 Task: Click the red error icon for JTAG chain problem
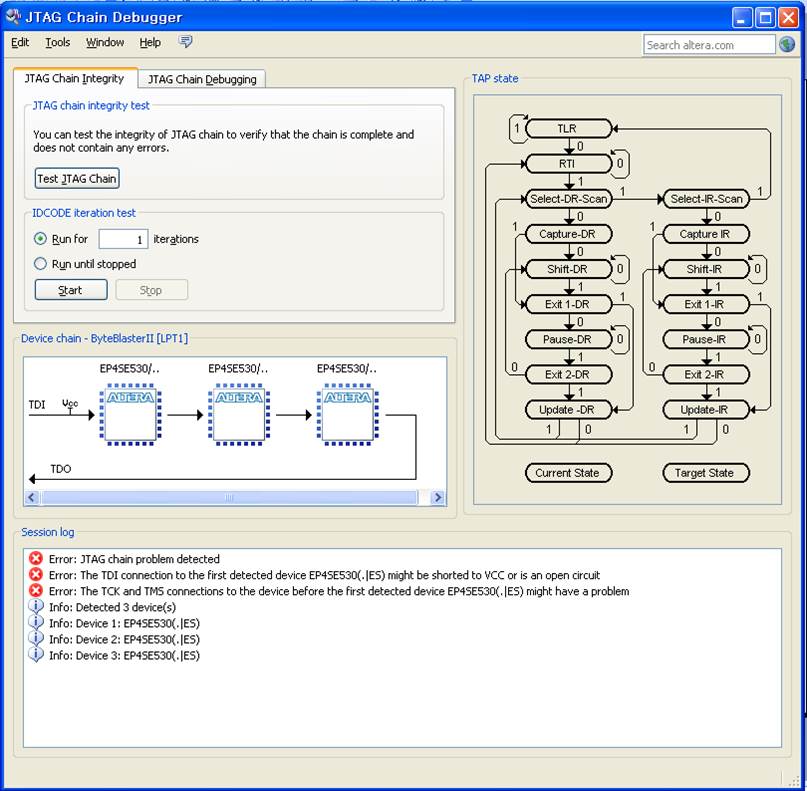(37, 559)
